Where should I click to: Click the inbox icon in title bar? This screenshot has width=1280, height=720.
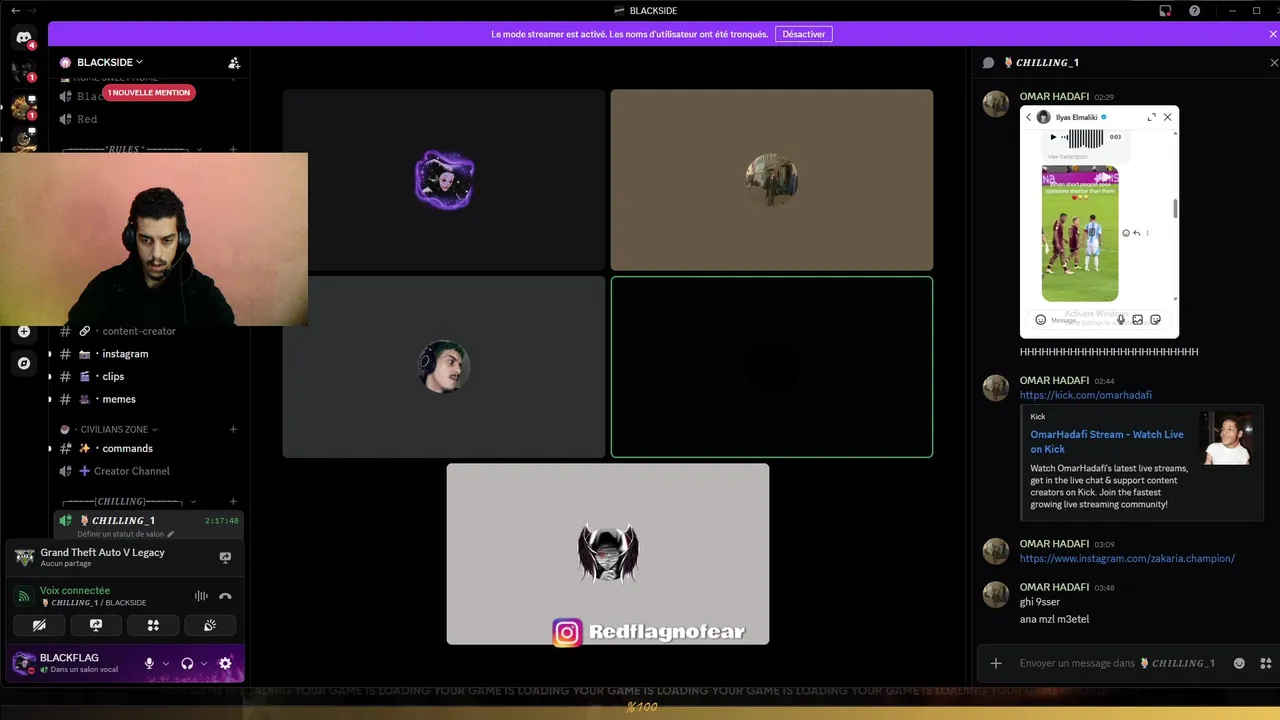1165,11
